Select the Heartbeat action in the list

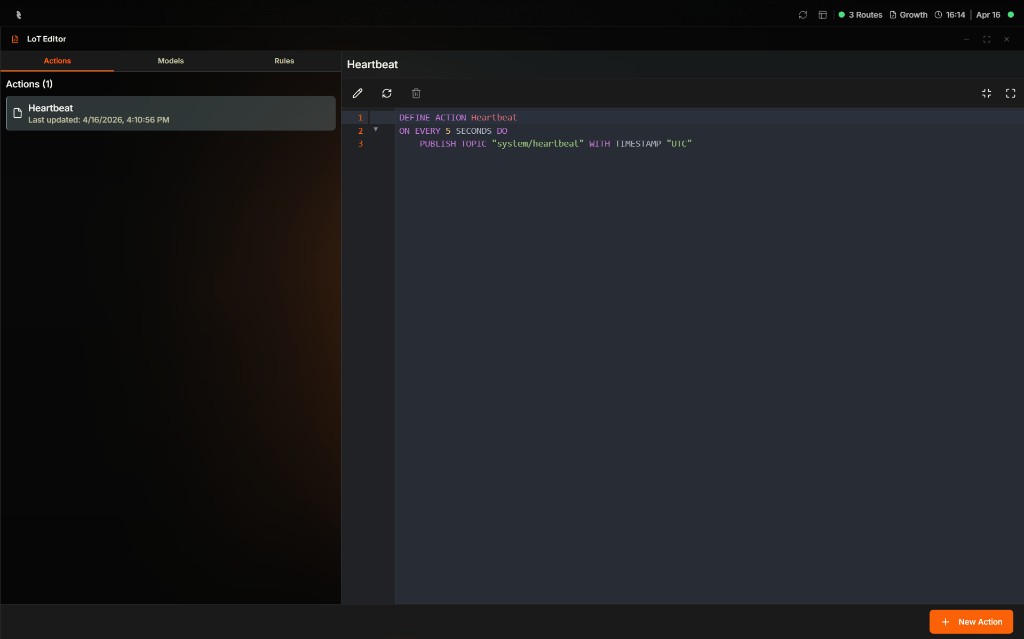[x=170, y=113]
